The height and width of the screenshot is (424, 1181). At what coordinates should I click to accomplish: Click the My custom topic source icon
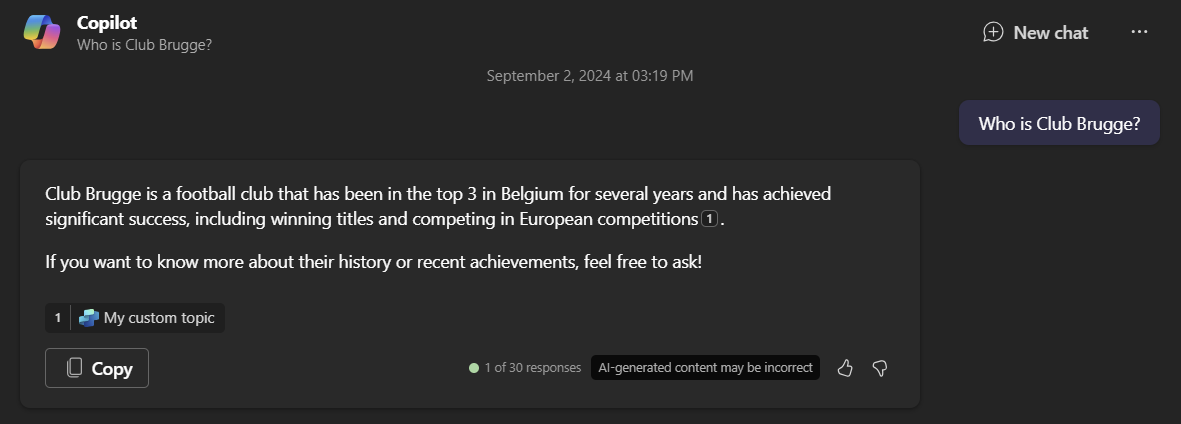pos(89,318)
